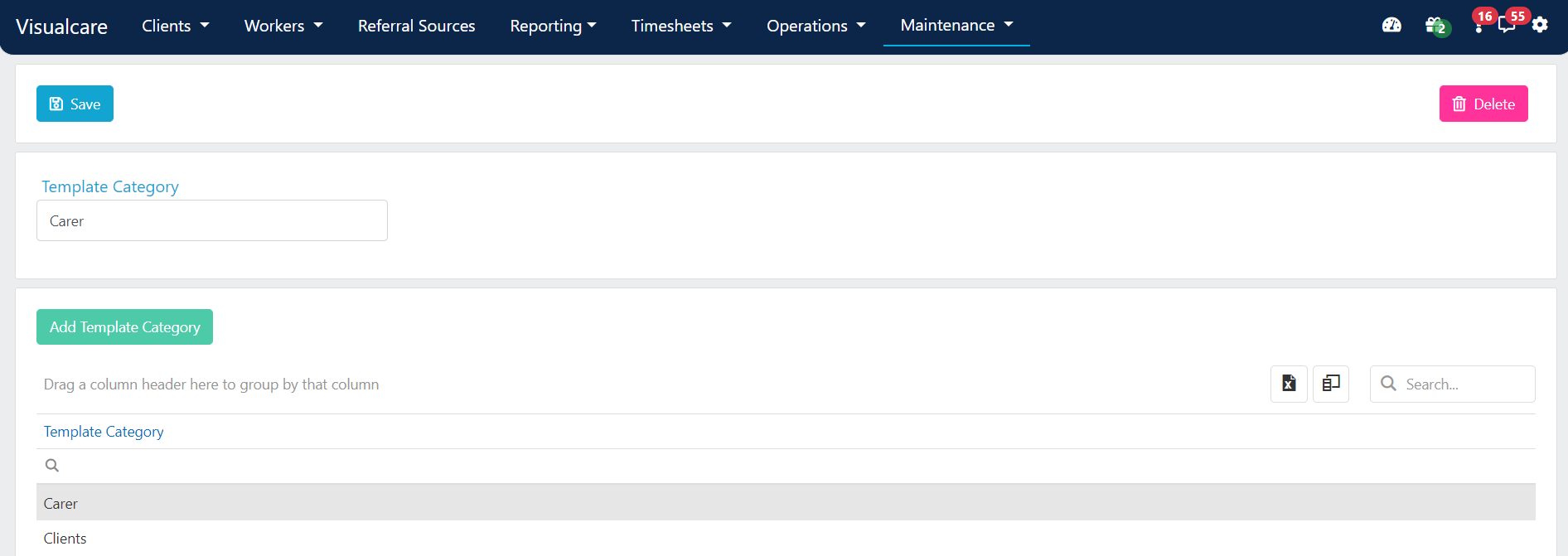Expand the Maintenance menu
This screenshot has height=556, width=1568.
tap(956, 25)
